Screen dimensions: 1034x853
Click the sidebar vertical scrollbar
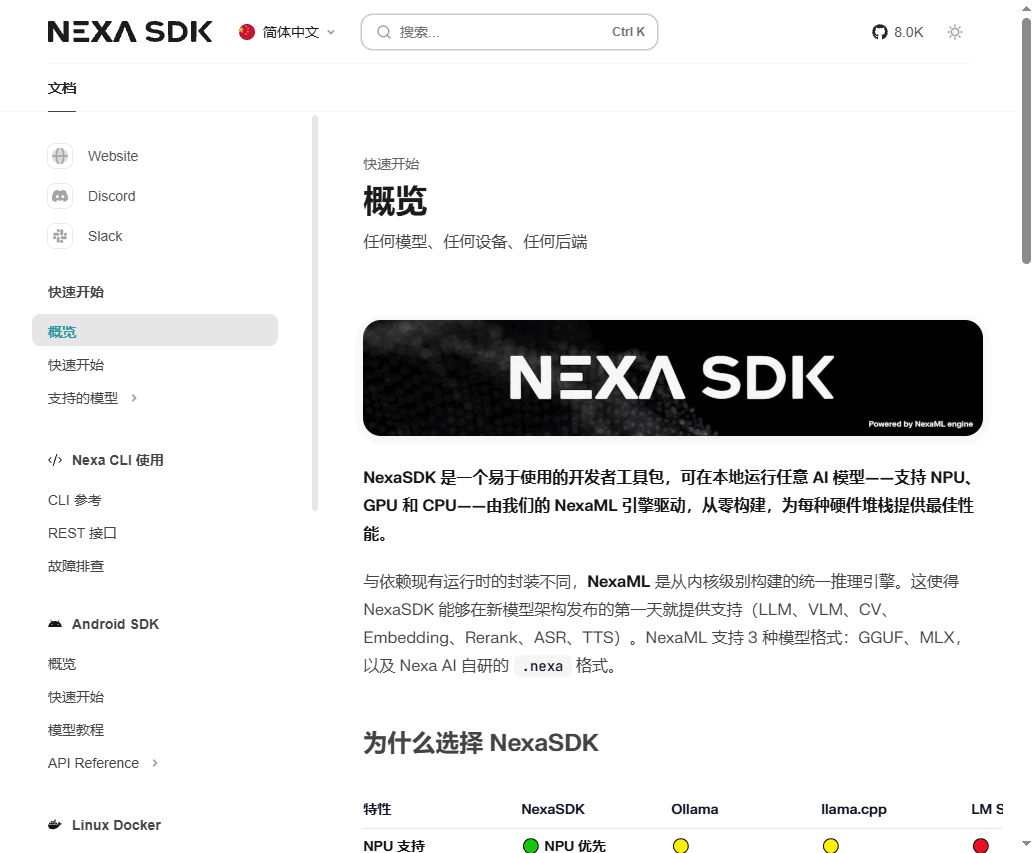click(x=315, y=313)
